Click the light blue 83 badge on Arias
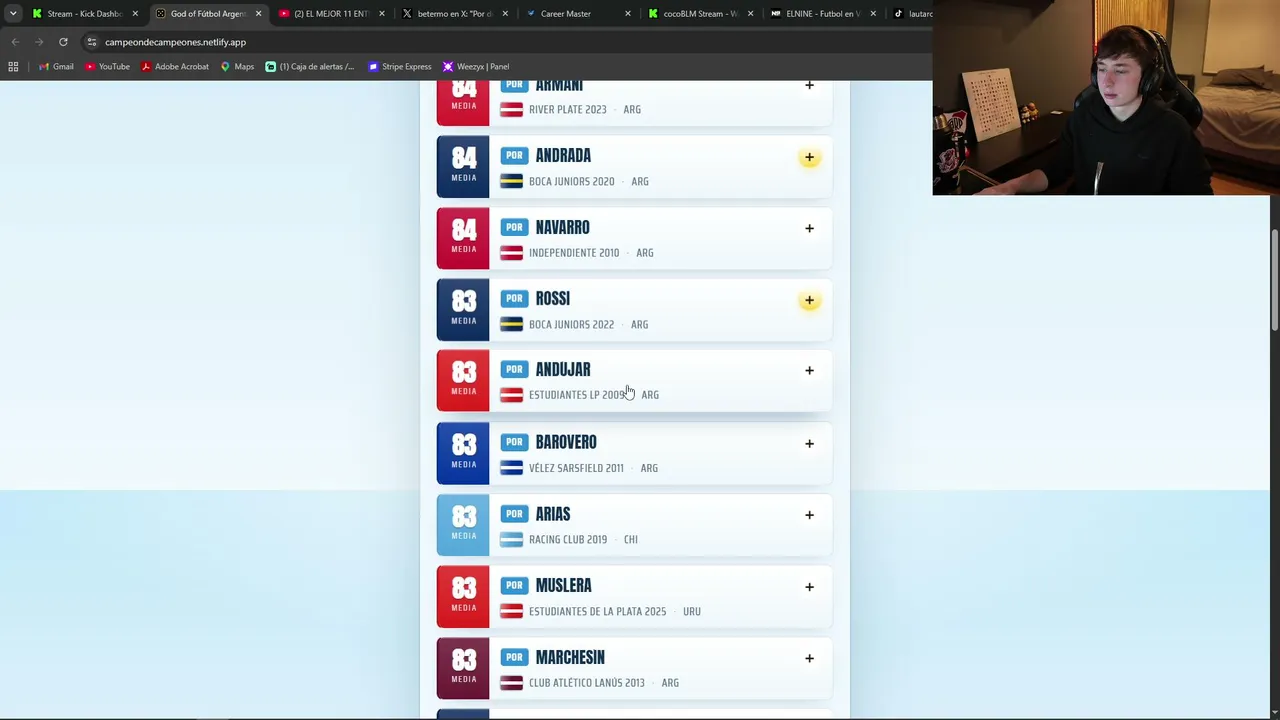This screenshot has width=1280, height=720. 463,525
